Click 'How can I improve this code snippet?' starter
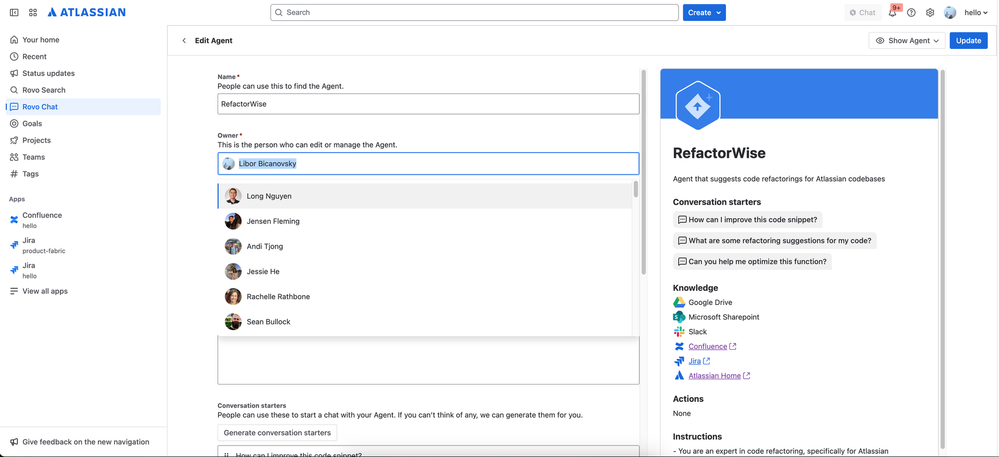This screenshot has height=457, width=999. tap(748, 219)
